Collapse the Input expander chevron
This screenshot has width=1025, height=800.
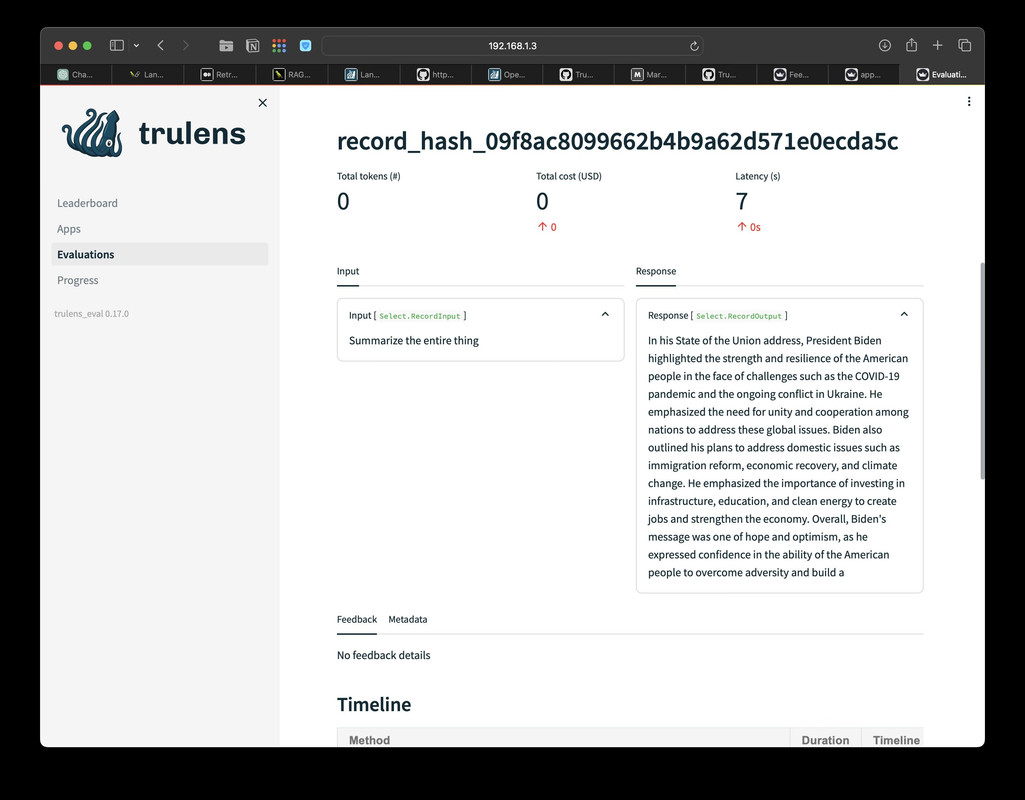click(x=605, y=314)
